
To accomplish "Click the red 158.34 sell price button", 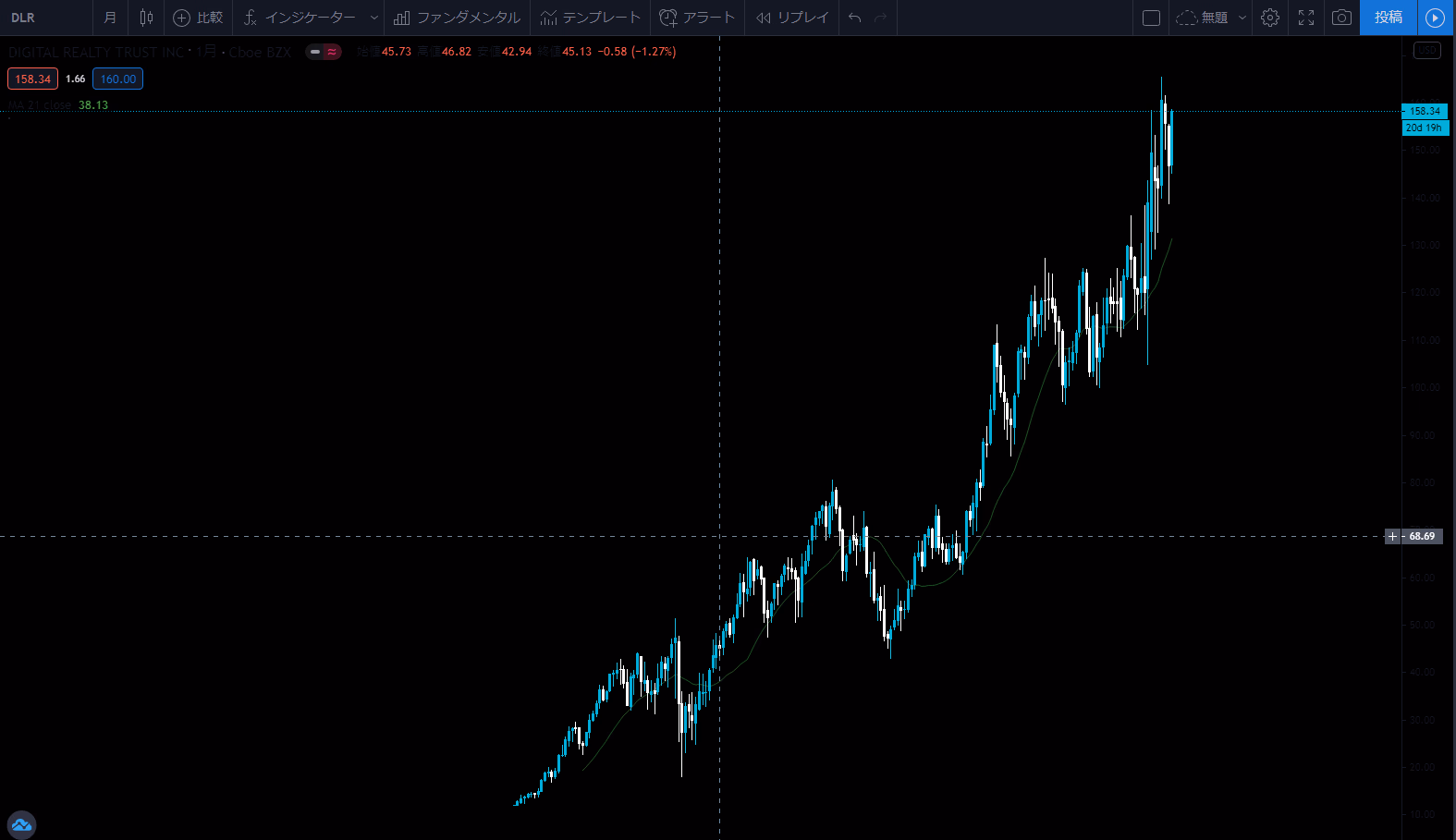I will (32, 79).
